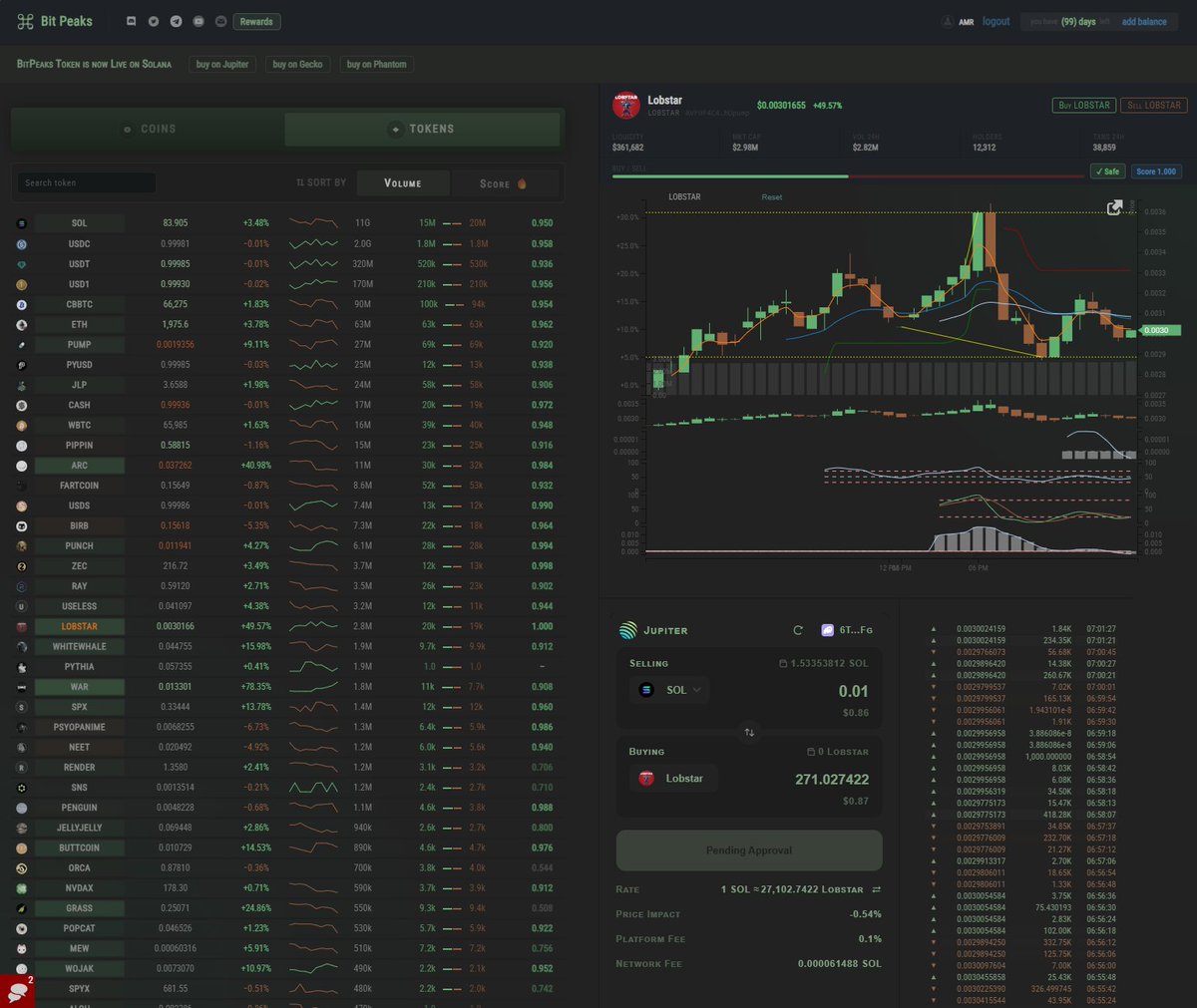The image size is (1197, 1008).
Task: Open the Twitter icon in header
Action: click(x=154, y=21)
